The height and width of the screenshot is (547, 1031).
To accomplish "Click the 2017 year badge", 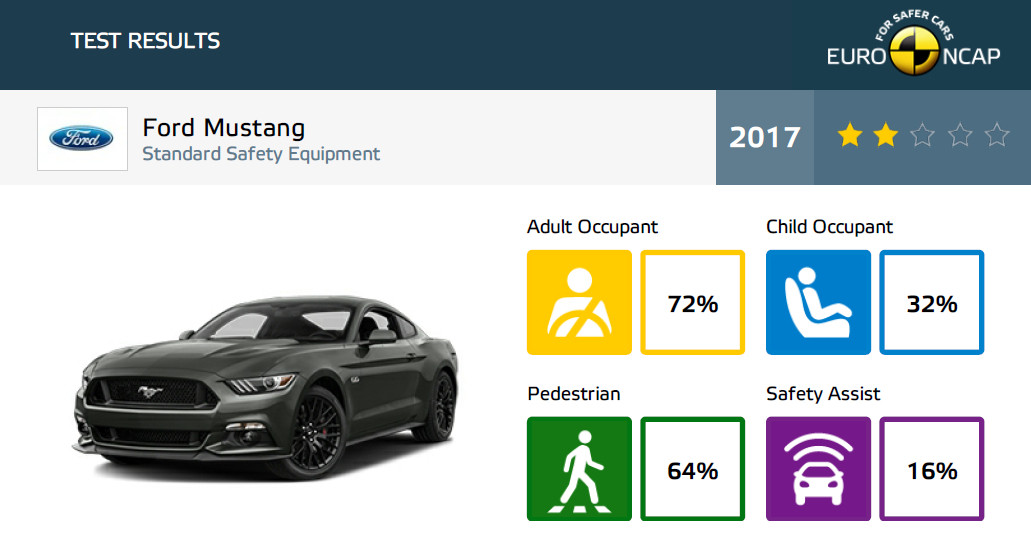I will 765,137.
